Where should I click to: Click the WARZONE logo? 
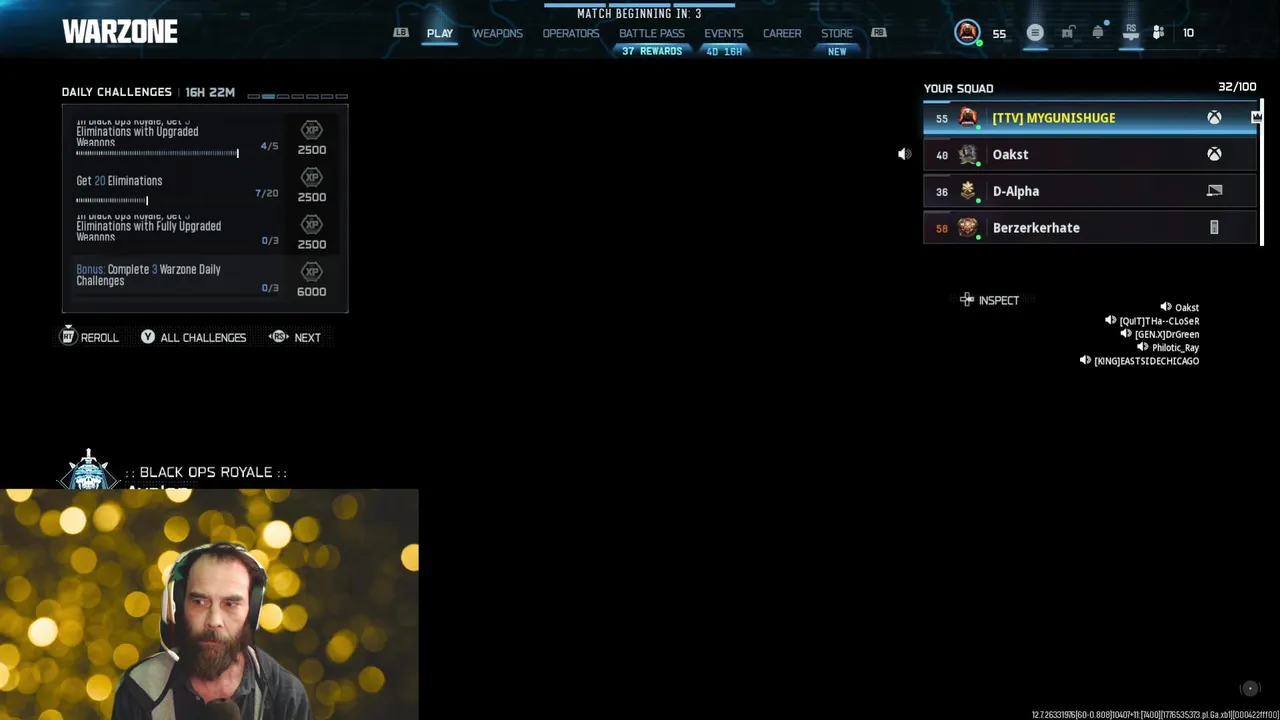click(x=120, y=32)
